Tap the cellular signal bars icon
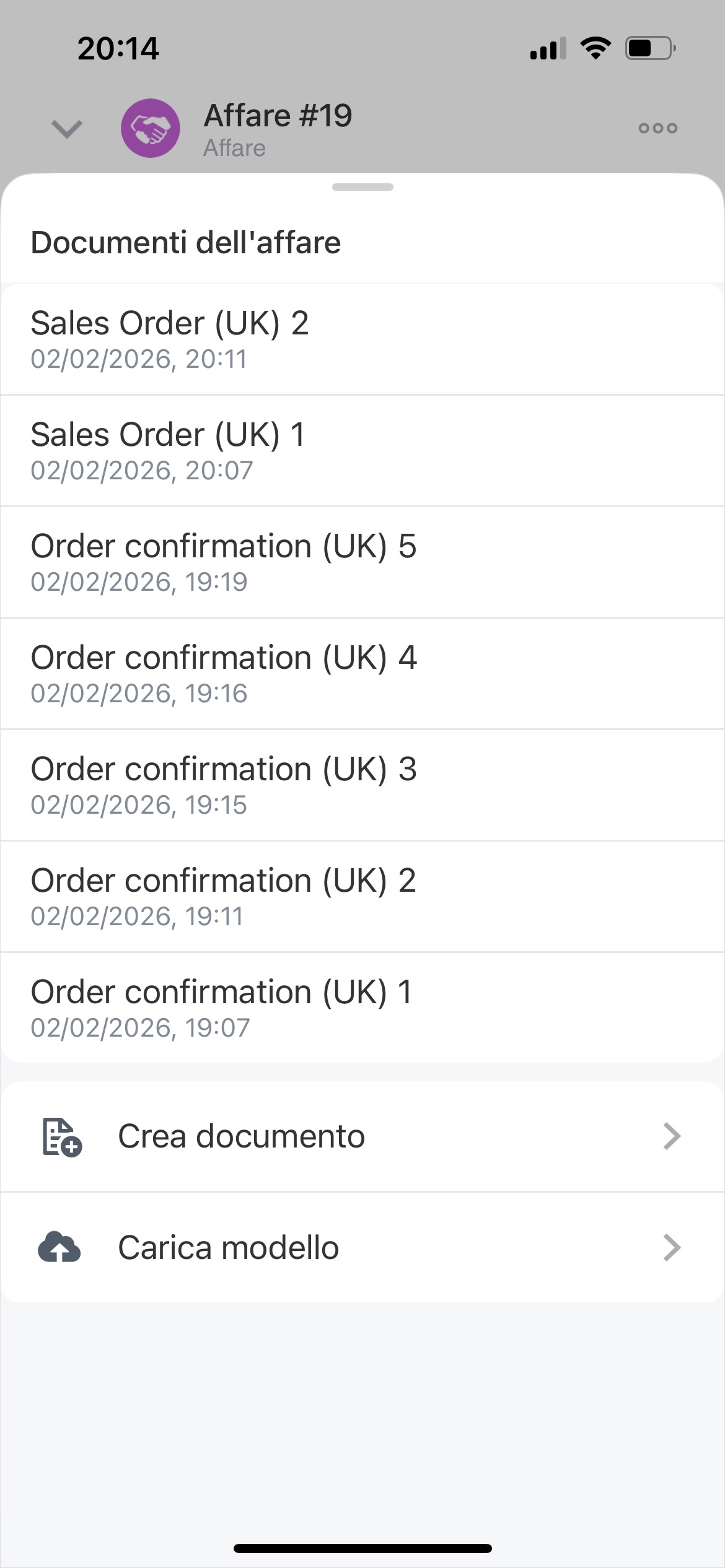 (x=548, y=48)
